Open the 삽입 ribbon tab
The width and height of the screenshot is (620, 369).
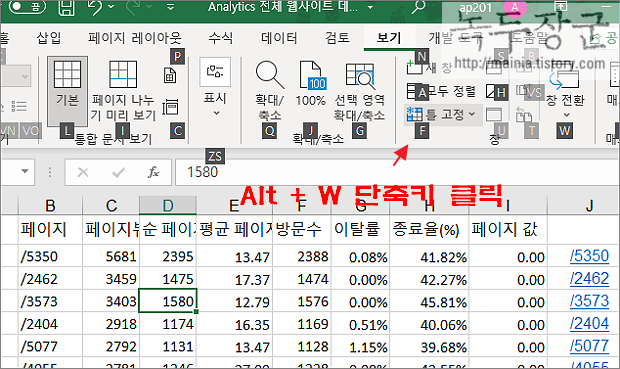[49, 38]
